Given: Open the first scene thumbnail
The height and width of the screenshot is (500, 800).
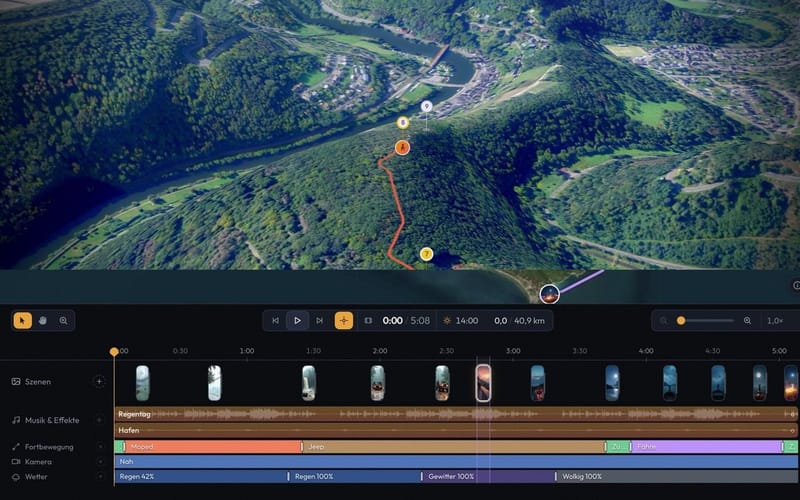Looking at the screenshot, I should [143, 383].
